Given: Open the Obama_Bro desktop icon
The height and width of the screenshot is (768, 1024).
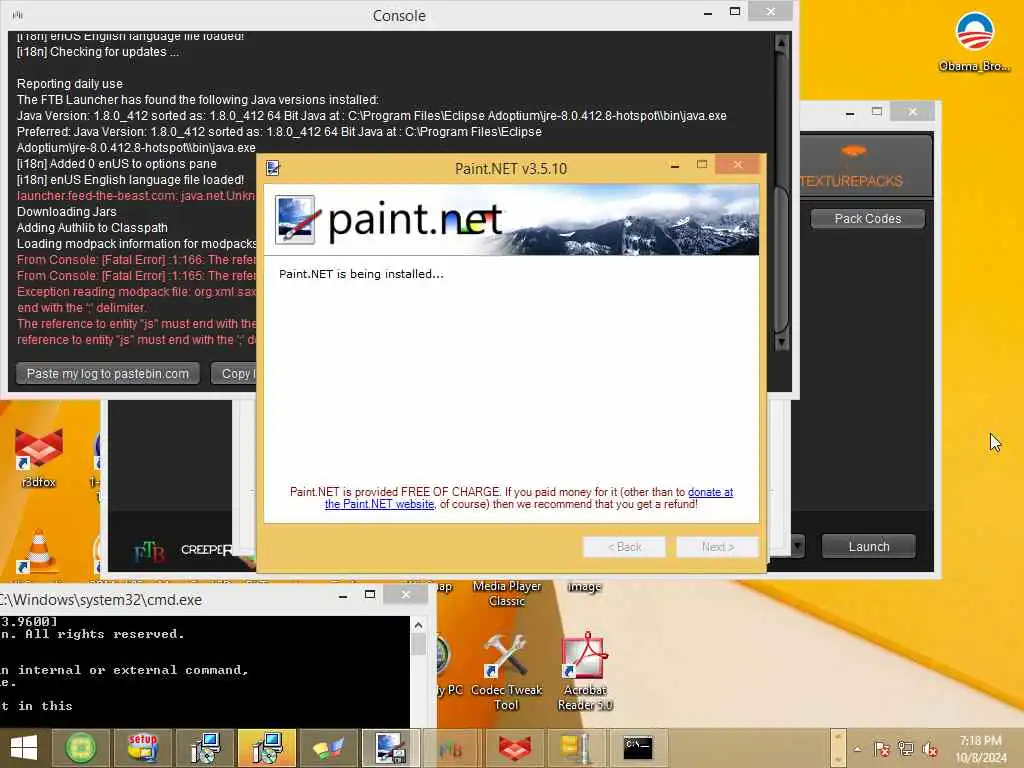Looking at the screenshot, I should click(x=974, y=41).
